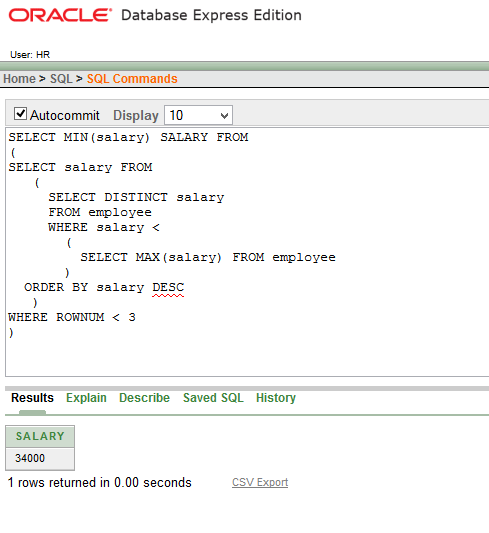Click the Oracle logo
The height and width of the screenshot is (533, 489).
coord(60,15)
